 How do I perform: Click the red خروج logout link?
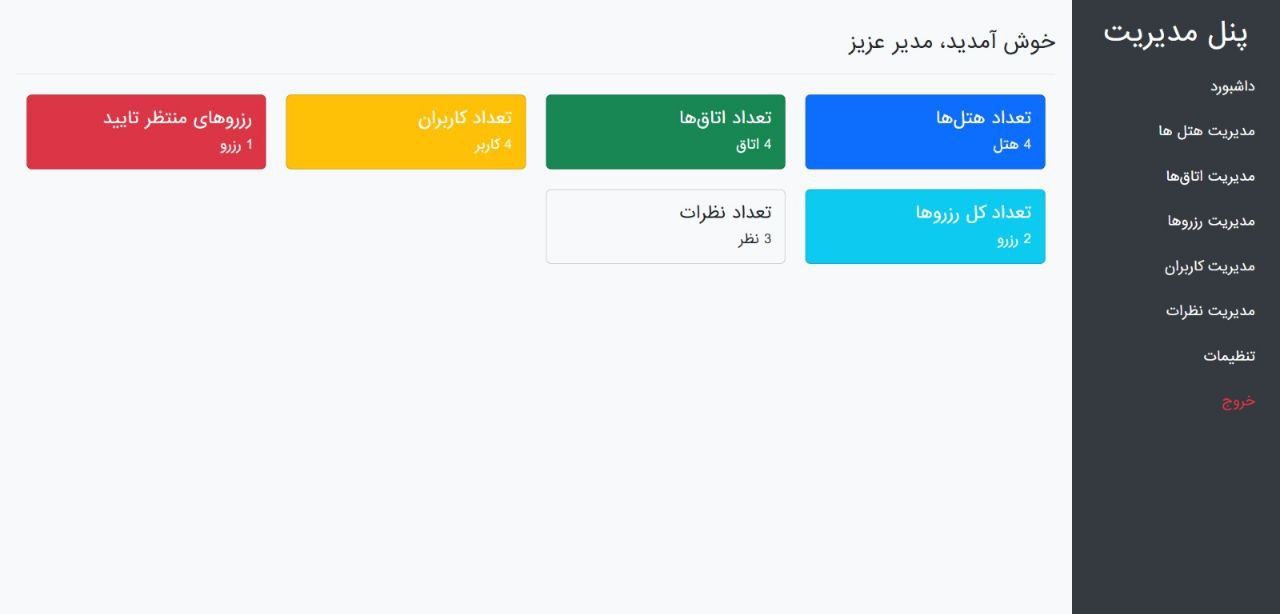(x=1238, y=401)
